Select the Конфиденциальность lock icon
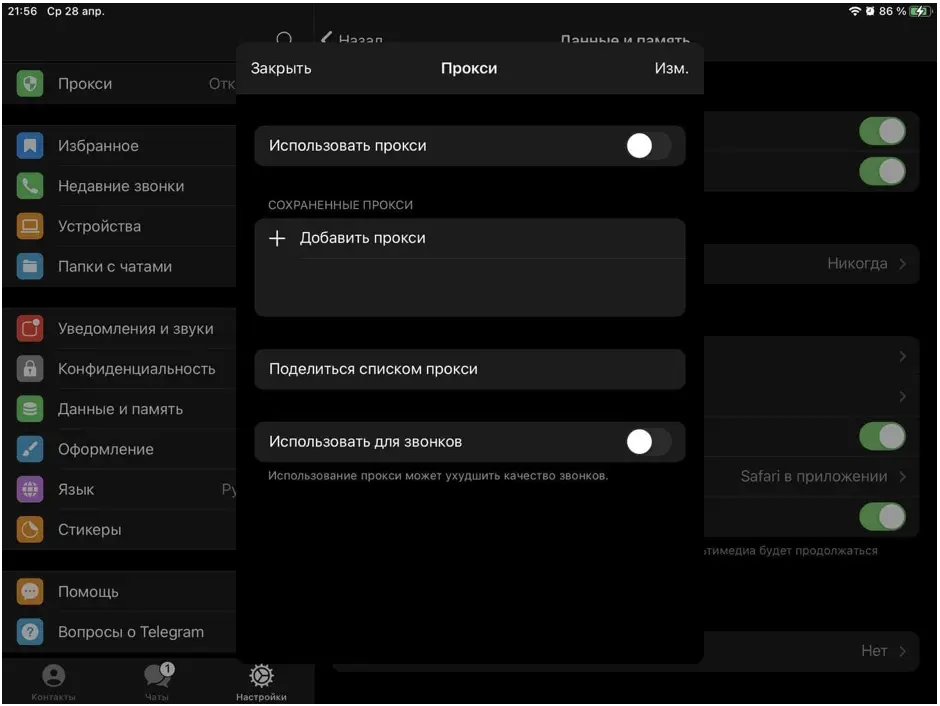Screen dimensions: 940x706 [x=28, y=368]
